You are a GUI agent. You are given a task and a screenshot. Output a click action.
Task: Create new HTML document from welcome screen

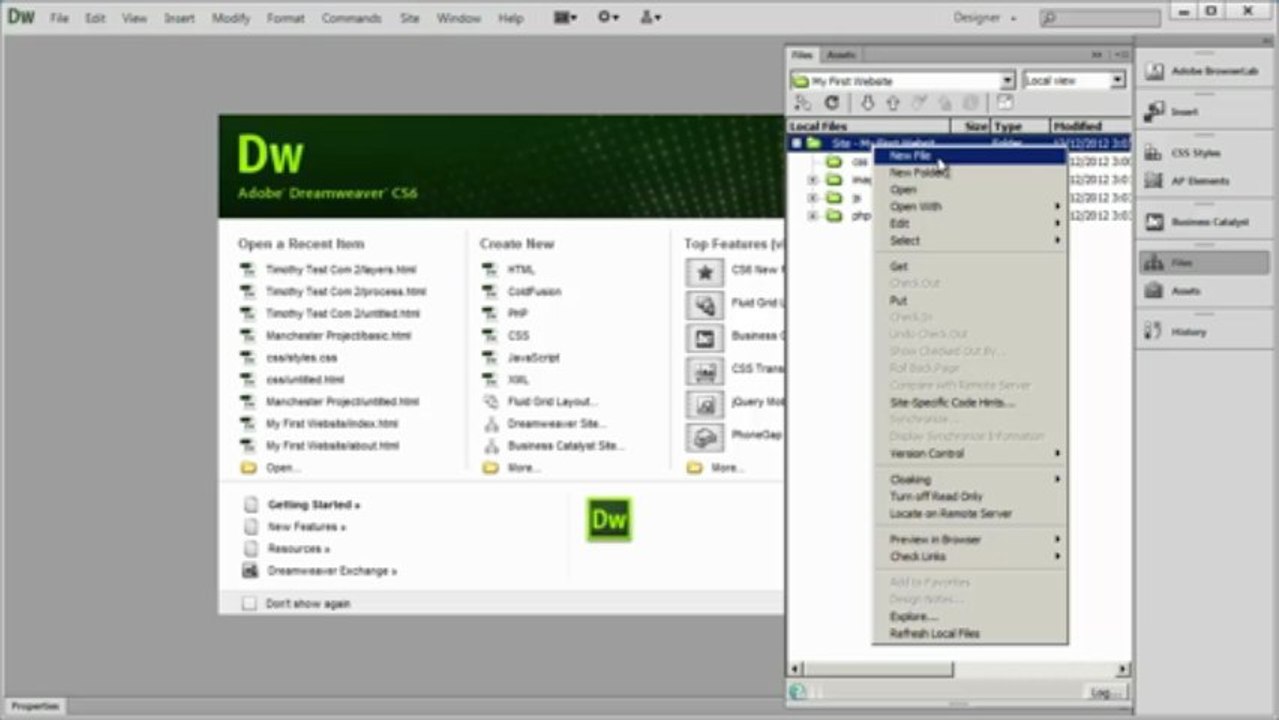520,270
